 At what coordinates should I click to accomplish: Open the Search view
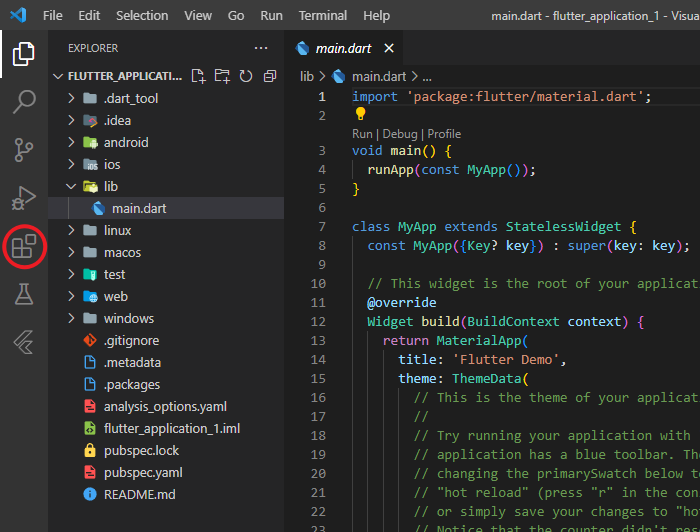tap(24, 102)
